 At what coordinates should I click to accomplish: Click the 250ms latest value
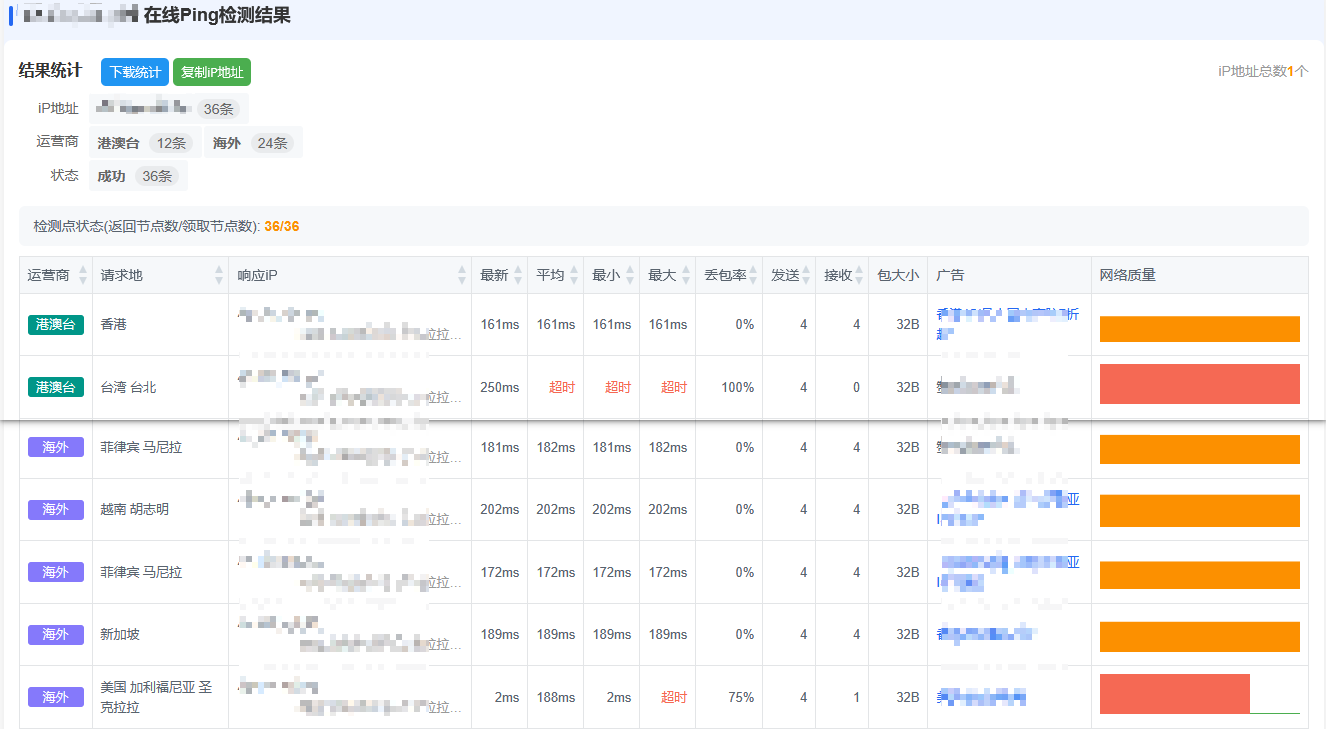click(x=500, y=388)
